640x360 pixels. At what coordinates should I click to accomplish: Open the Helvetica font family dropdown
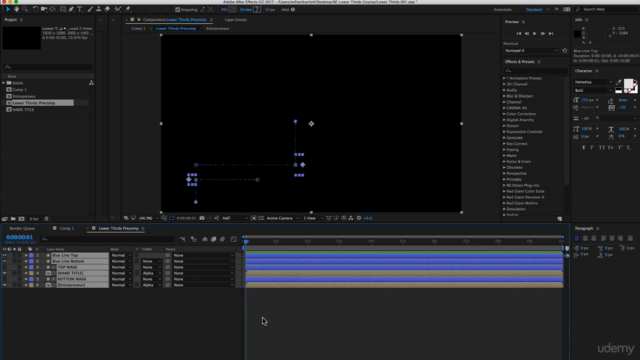click(593, 82)
